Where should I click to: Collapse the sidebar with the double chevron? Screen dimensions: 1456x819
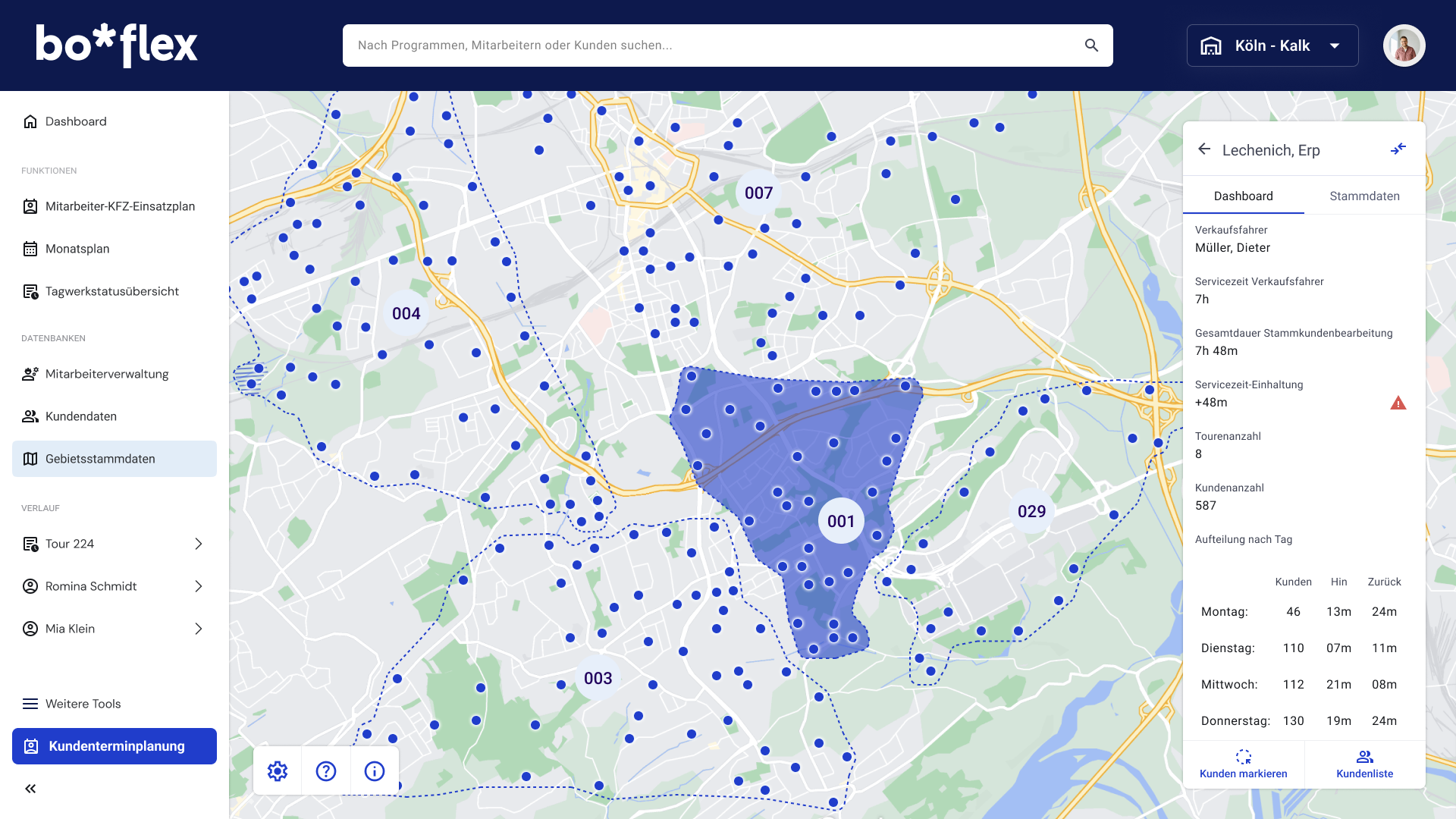click(30, 789)
